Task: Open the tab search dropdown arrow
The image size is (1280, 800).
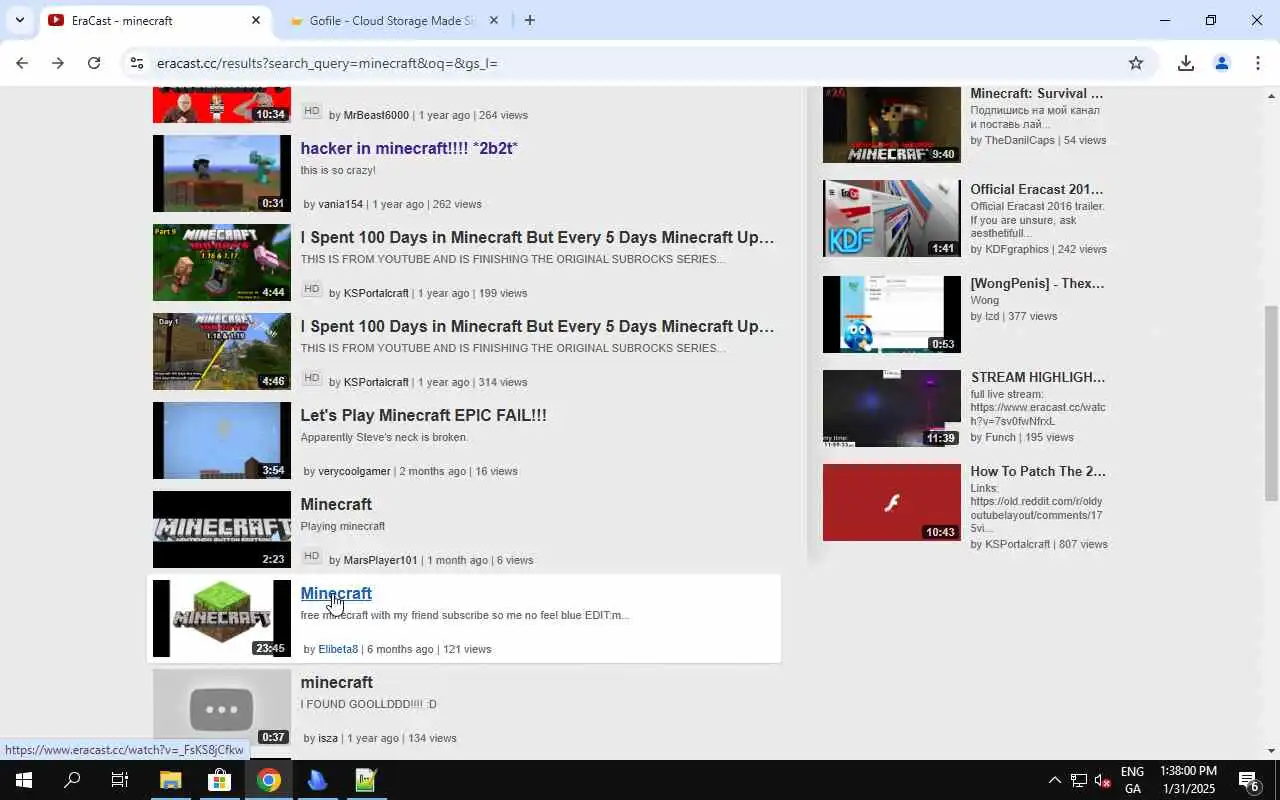Action: [19, 20]
